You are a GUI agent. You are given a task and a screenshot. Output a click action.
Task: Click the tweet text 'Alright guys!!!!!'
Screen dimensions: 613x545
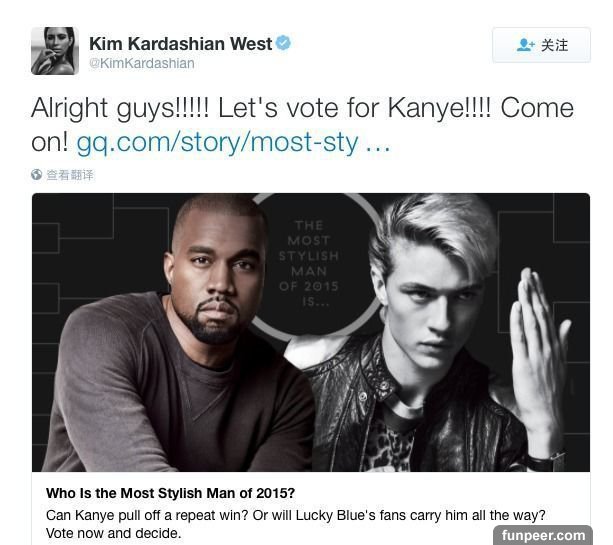click(120, 108)
